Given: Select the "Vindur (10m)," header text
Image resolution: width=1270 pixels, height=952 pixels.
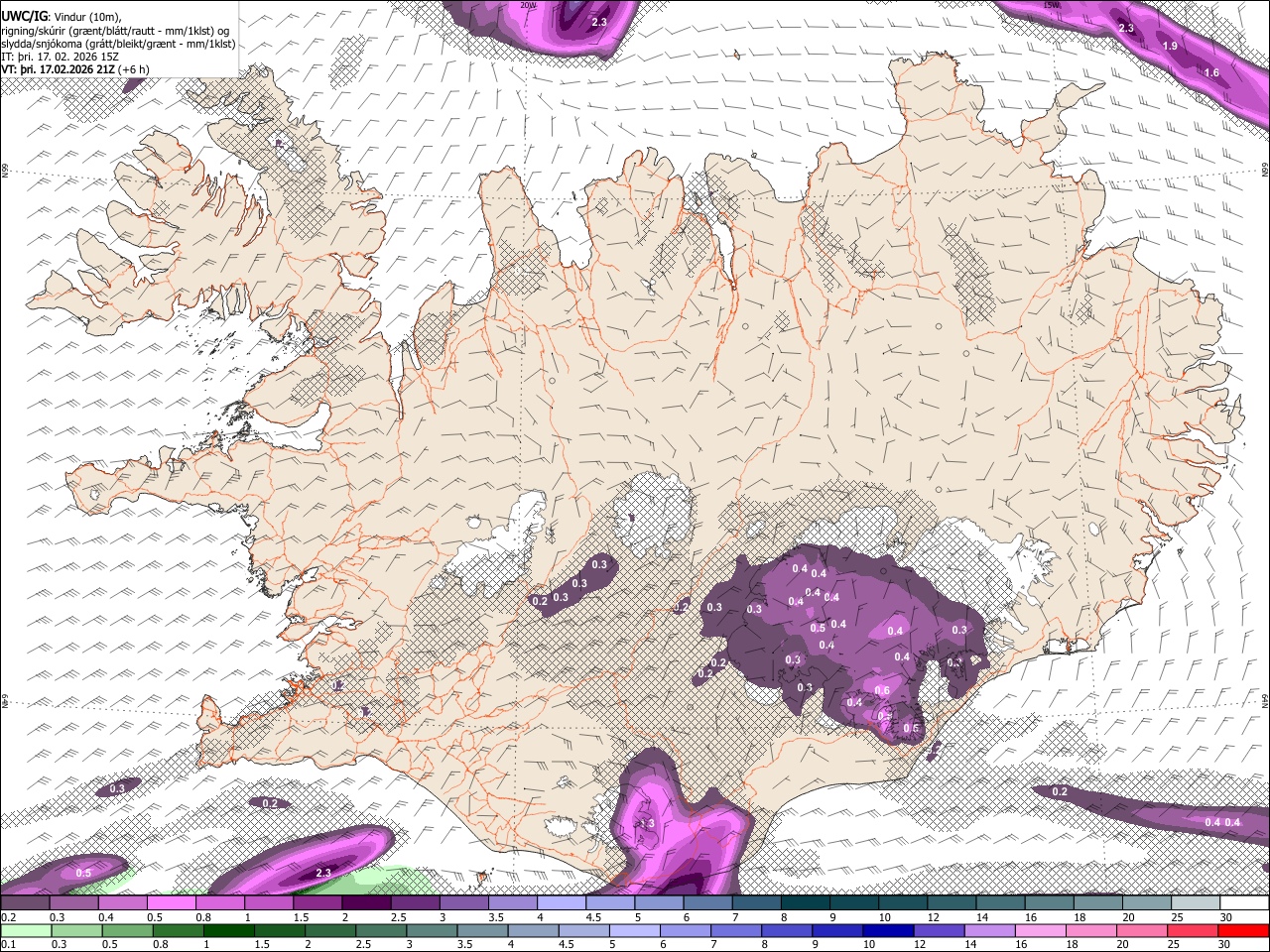Looking at the screenshot, I should [x=88, y=17].
